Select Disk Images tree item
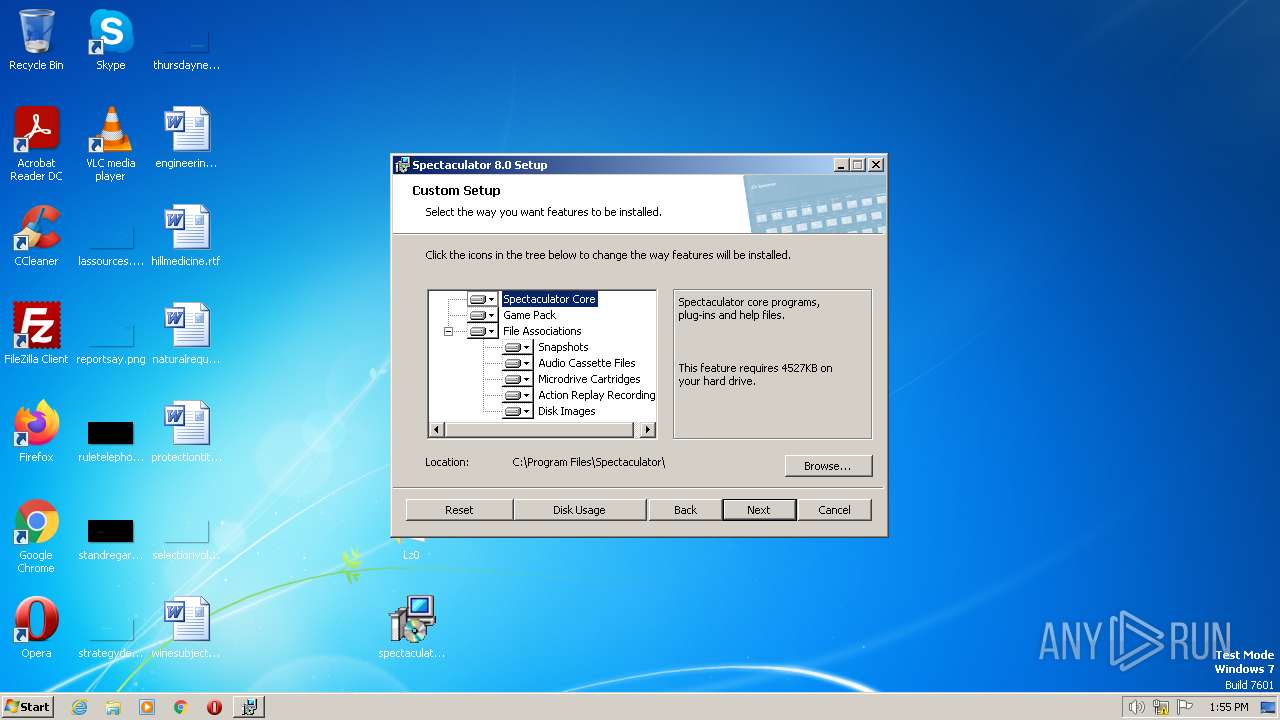This screenshot has width=1280, height=720. tap(566, 411)
